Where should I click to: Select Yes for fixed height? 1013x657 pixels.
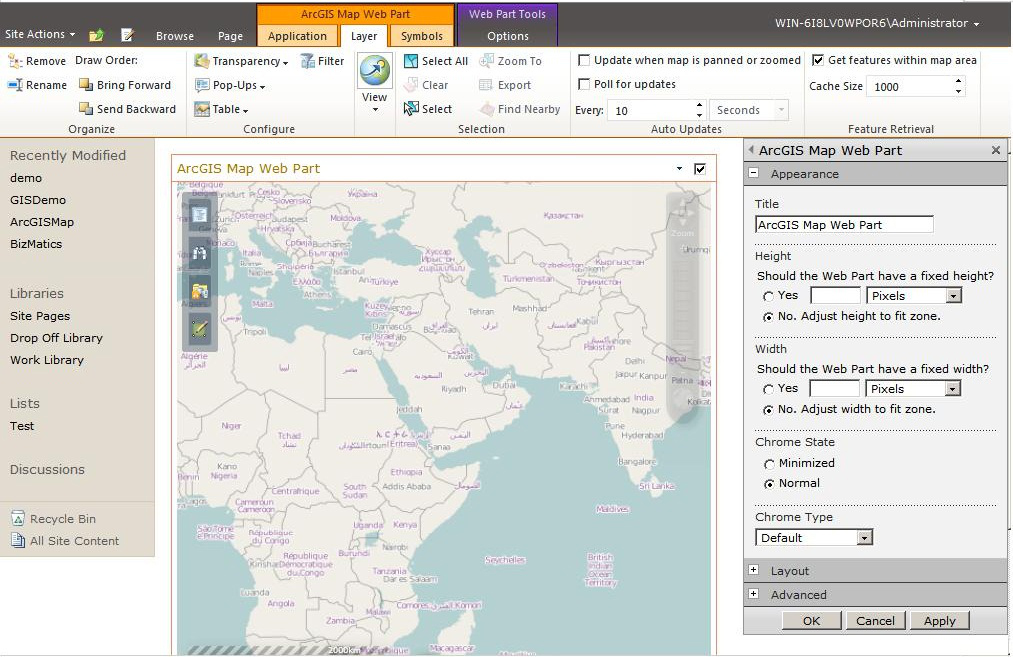pos(768,296)
